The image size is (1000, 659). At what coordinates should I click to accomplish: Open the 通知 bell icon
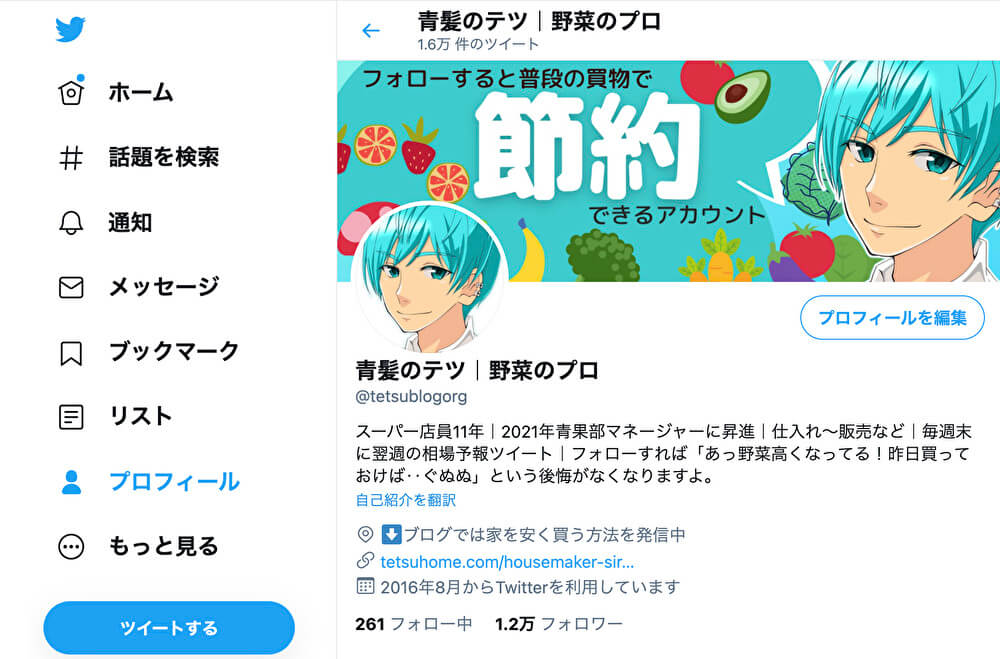pyautogui.click(x=71, y=223)
